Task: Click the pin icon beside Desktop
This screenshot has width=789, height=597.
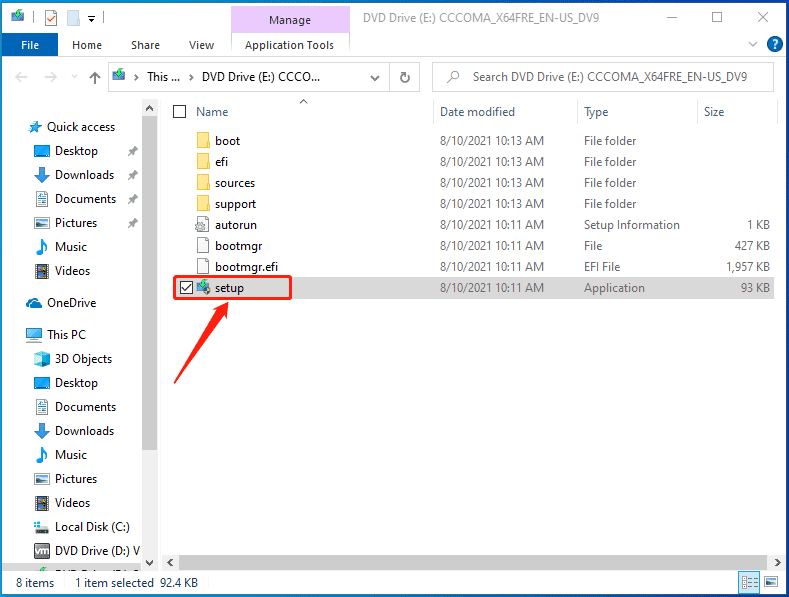Action: [132, 151]
